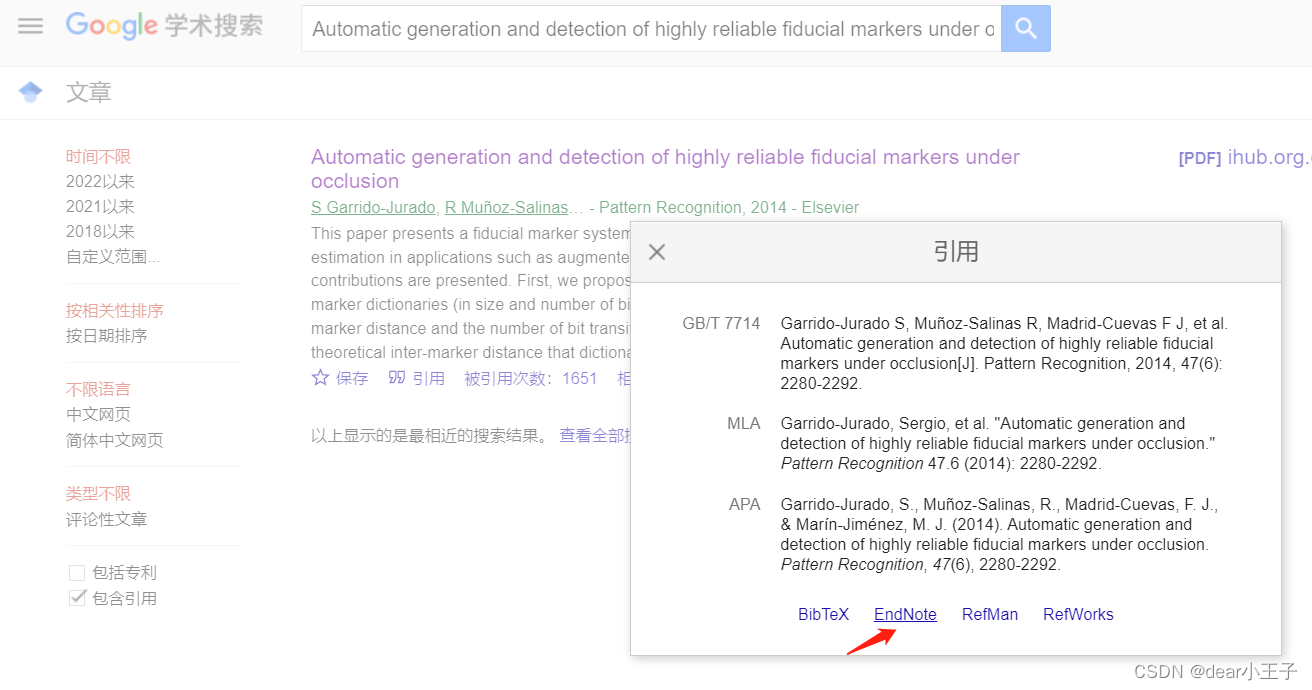Open the hamburger menu icon
This screenshot has height=690, width=1312.
[31, 27]
